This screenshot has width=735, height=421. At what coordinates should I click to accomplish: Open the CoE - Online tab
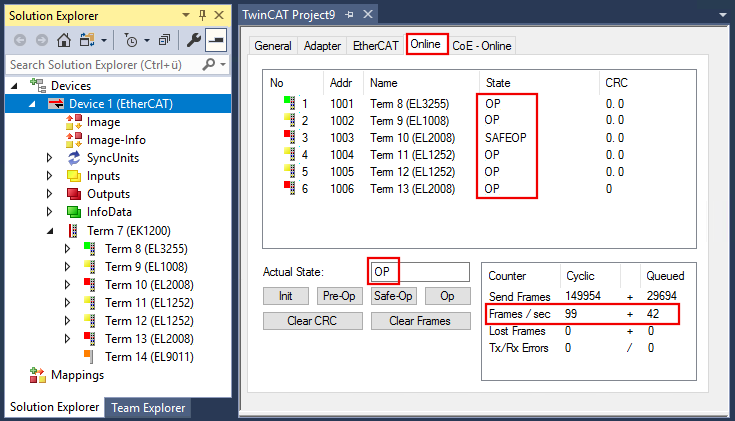click(x=481, y=46)
